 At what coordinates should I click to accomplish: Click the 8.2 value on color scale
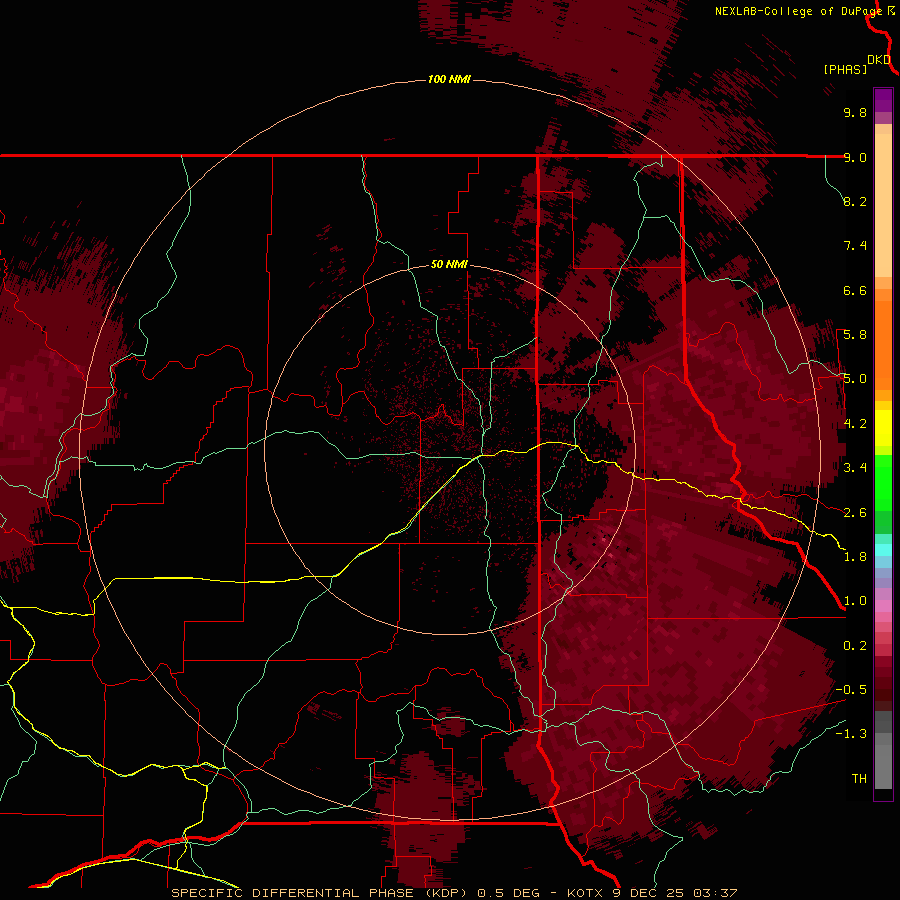click(855, 201)
